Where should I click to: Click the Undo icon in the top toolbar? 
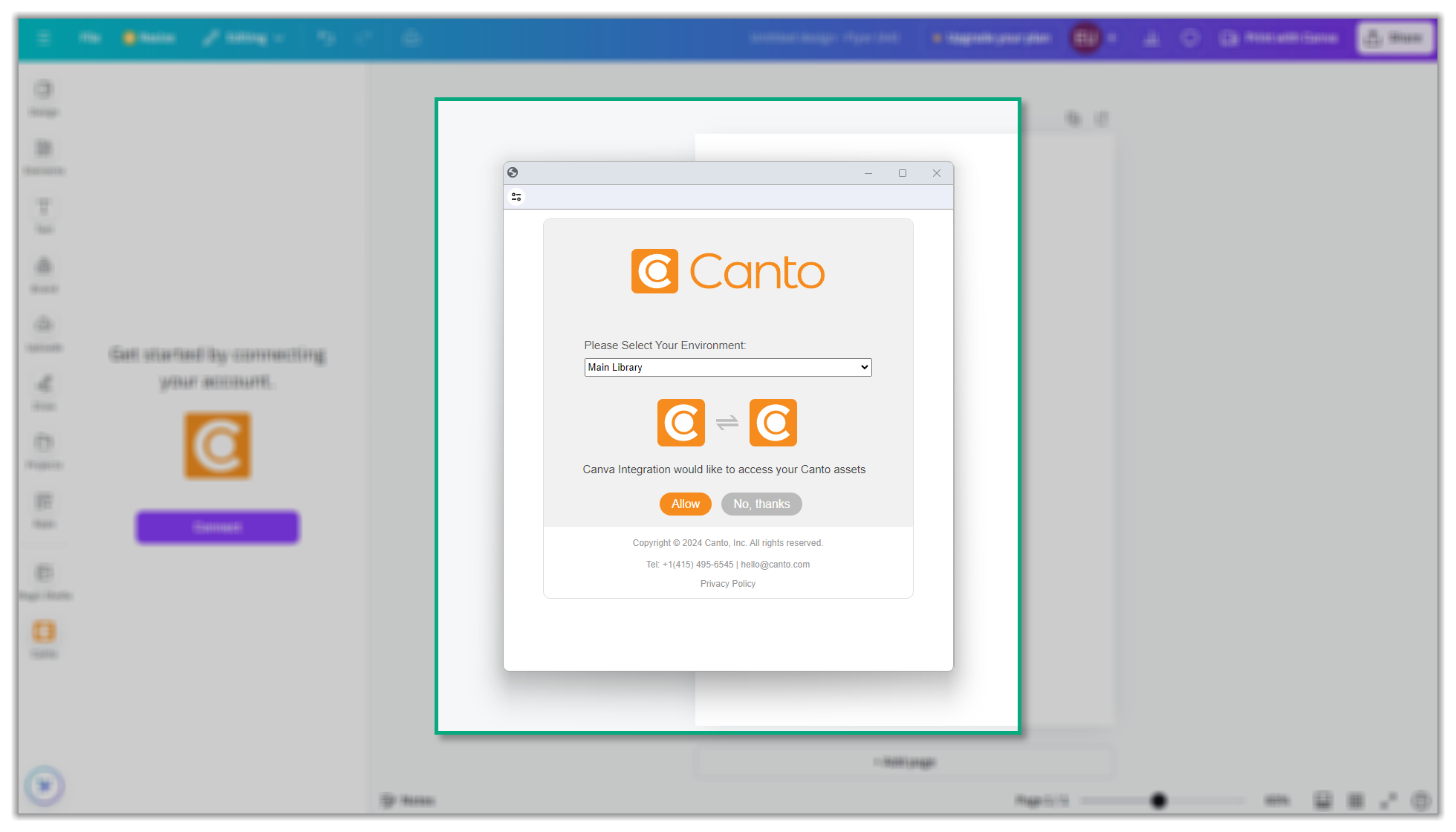(327, 37)
